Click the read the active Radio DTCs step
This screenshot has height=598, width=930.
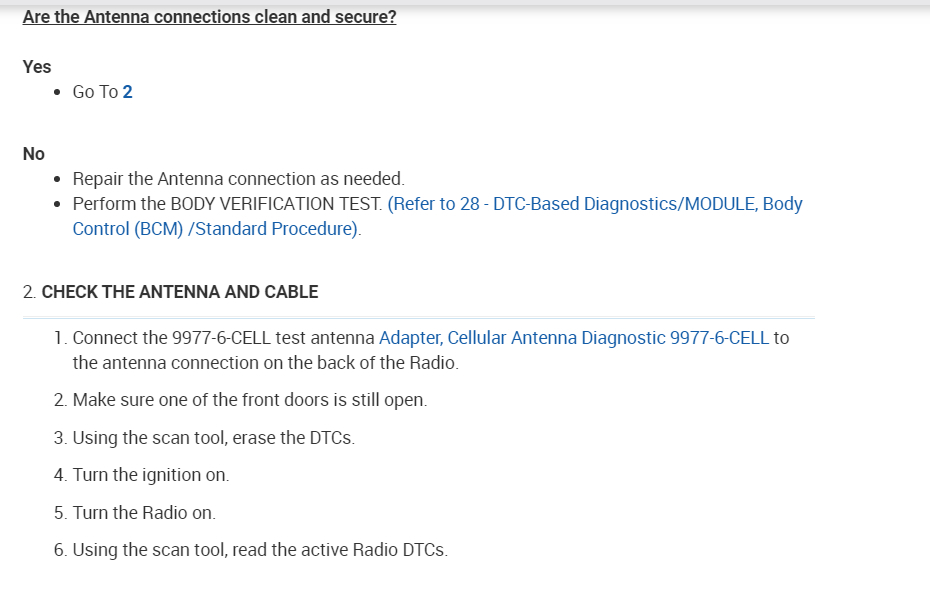tap(260, 550)
